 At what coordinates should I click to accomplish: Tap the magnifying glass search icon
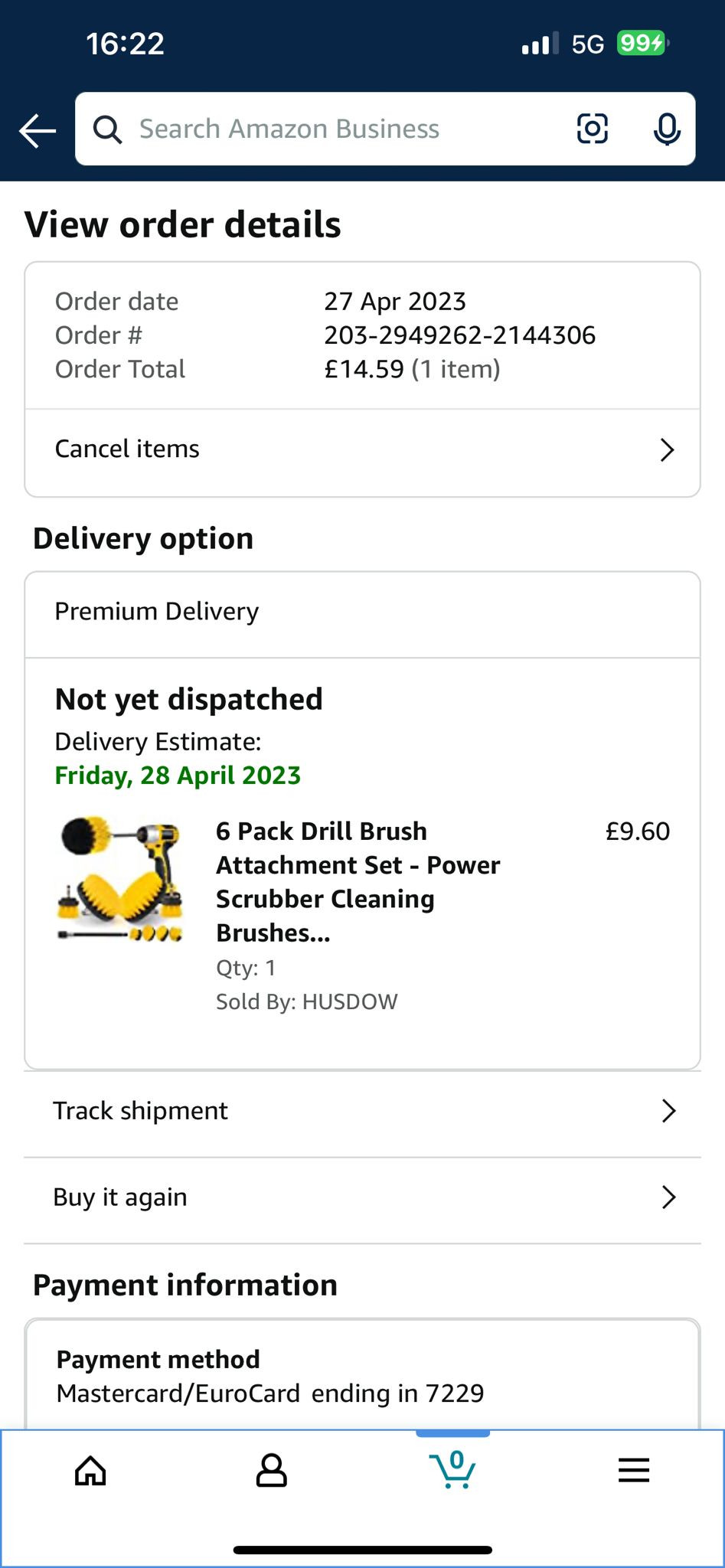point(107,129)
